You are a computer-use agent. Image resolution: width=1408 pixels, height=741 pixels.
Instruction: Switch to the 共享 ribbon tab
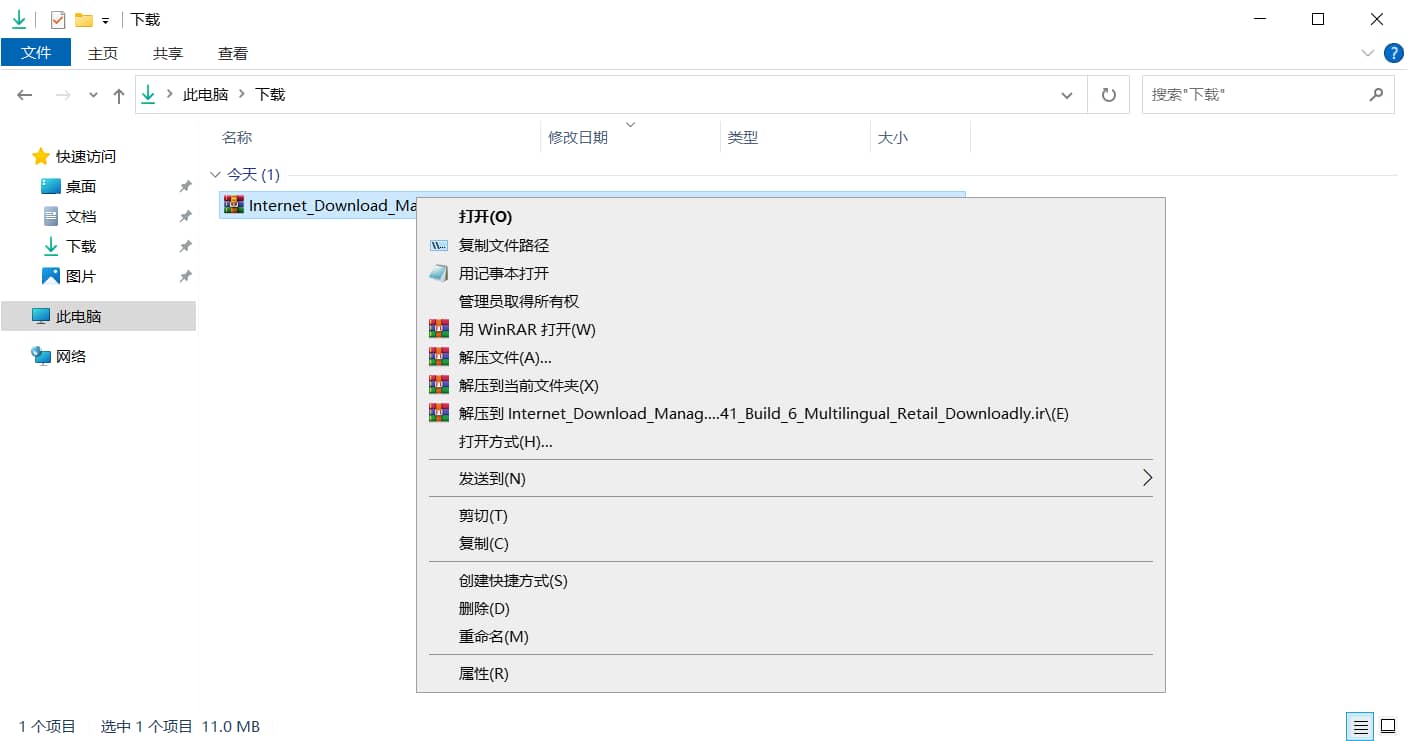coord(168,53)
